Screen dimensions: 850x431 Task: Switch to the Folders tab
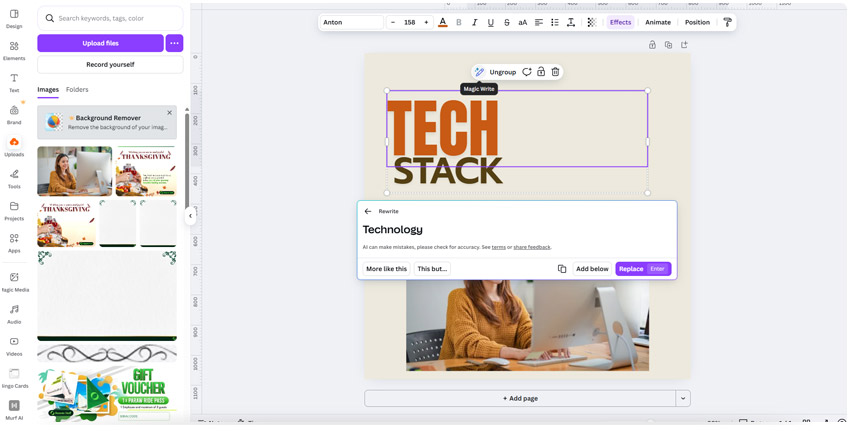77,90
